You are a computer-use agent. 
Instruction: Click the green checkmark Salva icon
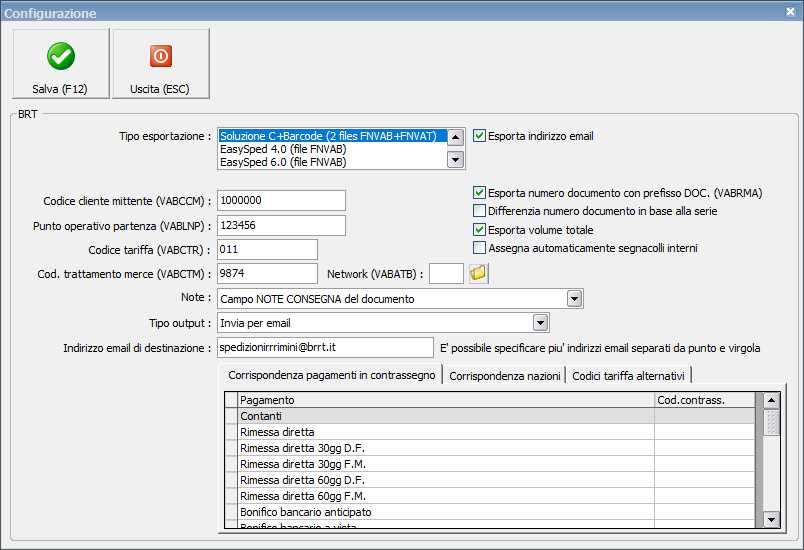61,56
